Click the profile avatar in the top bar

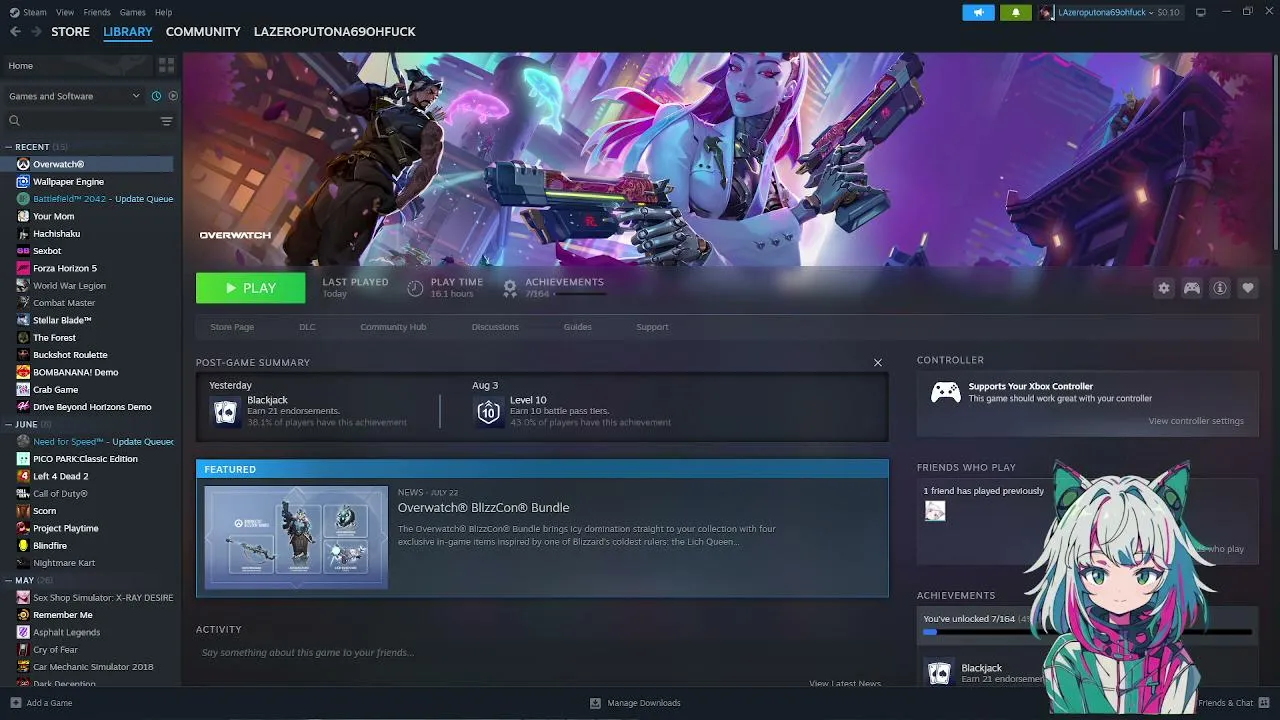(1046, 12)
